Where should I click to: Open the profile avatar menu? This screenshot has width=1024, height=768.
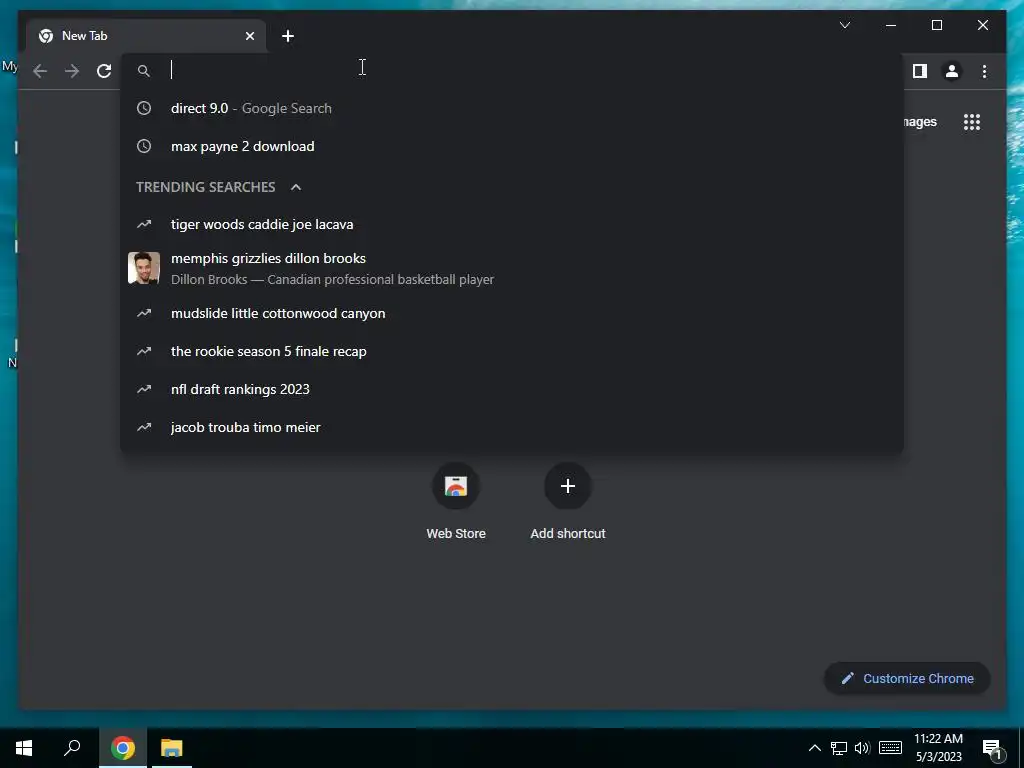(952, 71)
